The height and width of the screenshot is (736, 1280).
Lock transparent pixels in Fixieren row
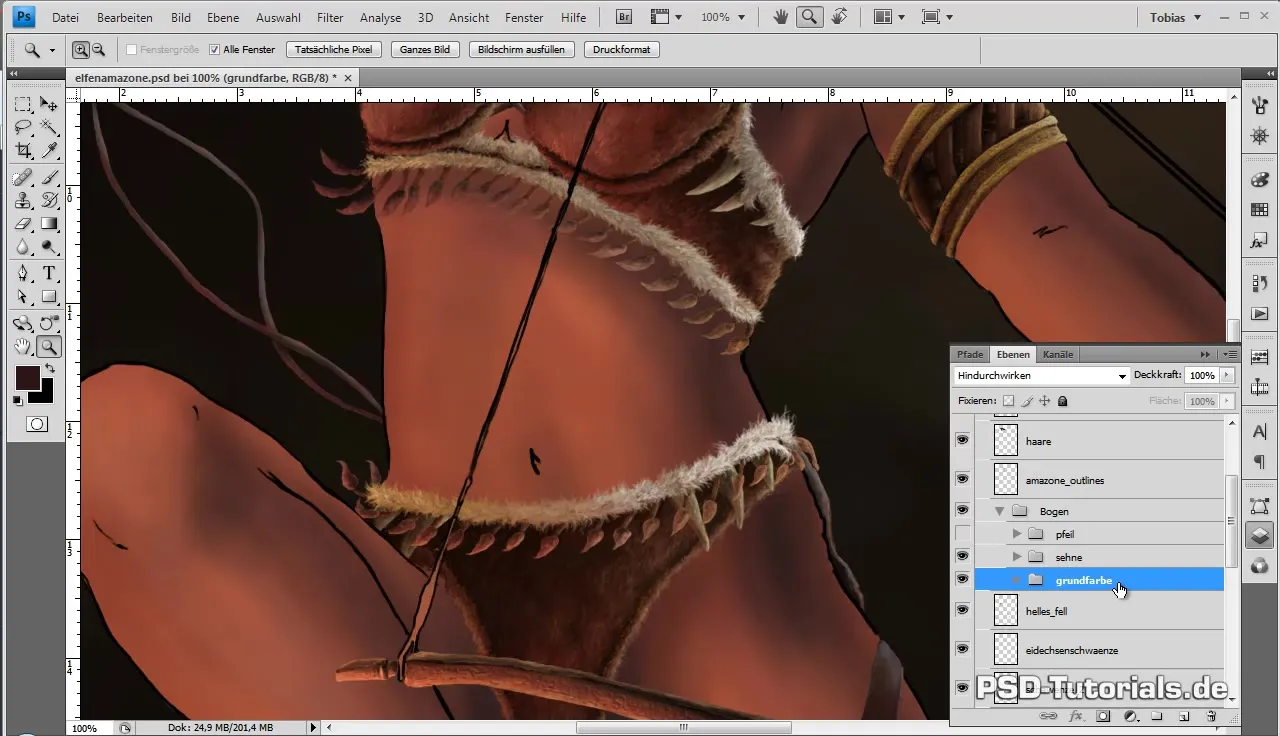(x=1009, y=400)
